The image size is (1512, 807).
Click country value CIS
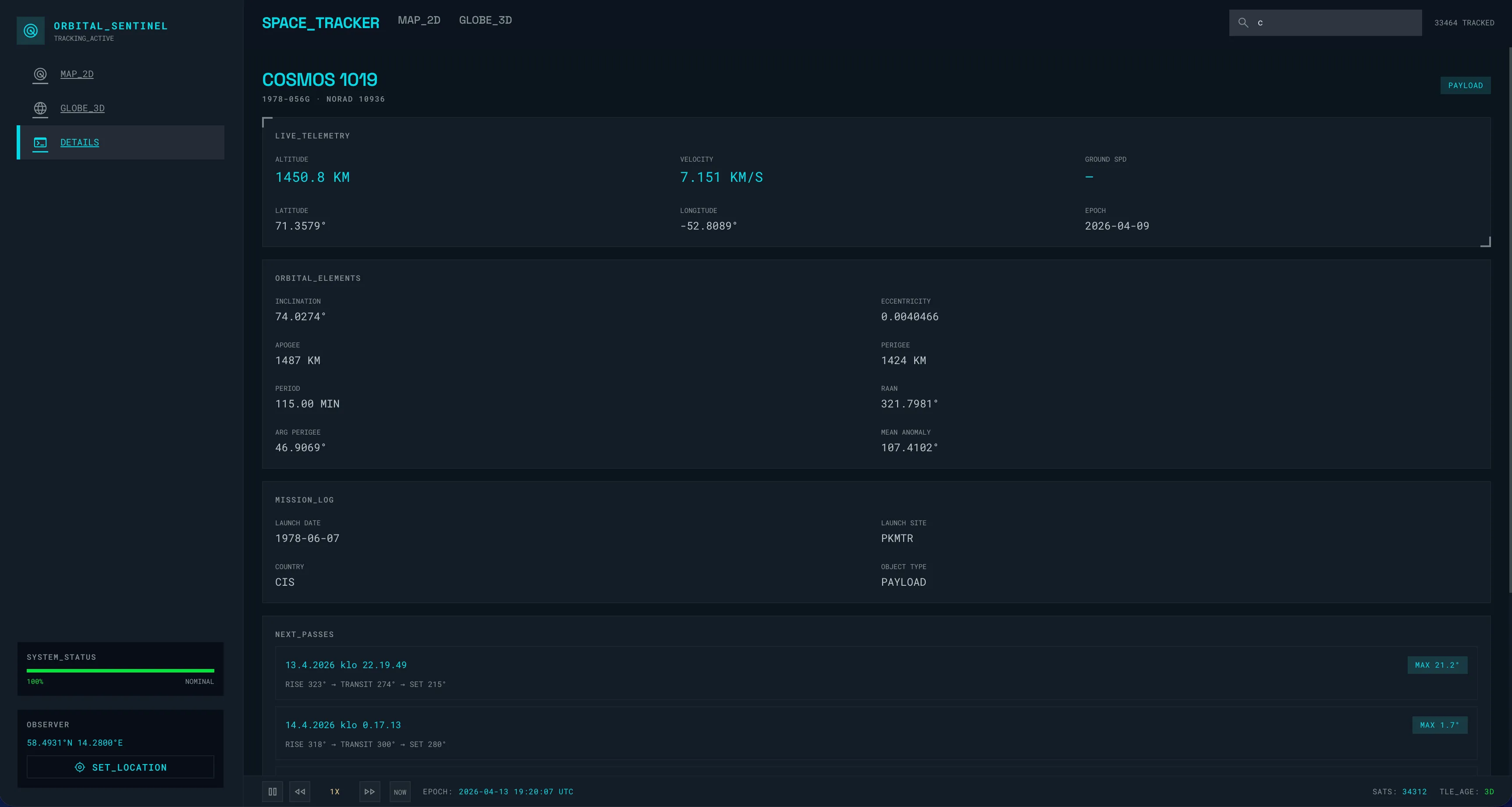(285, 582)
